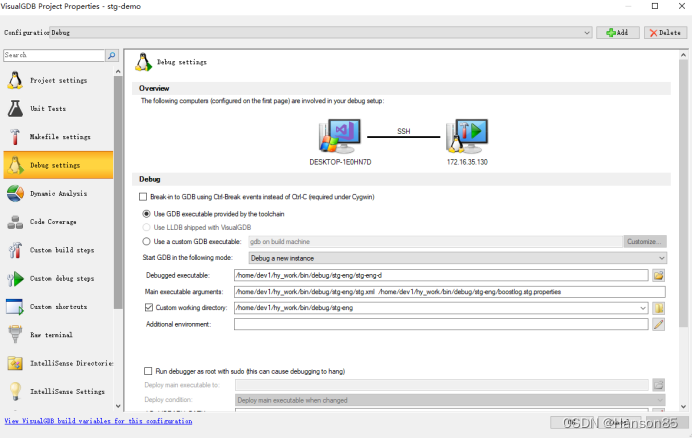Select Use a custom GDB executable option
The image size is (693, 438).
(146, 242)
